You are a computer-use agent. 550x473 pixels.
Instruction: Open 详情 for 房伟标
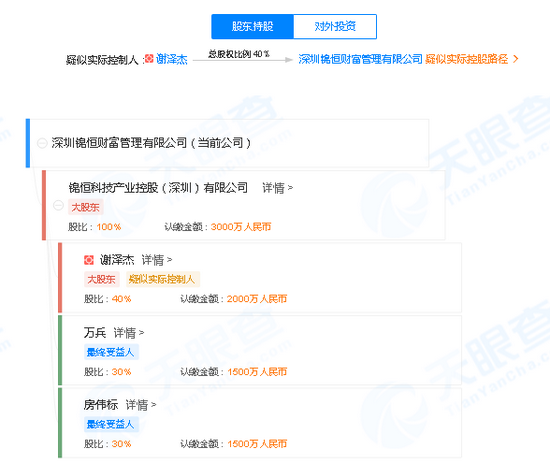click(x=141, y=405)
